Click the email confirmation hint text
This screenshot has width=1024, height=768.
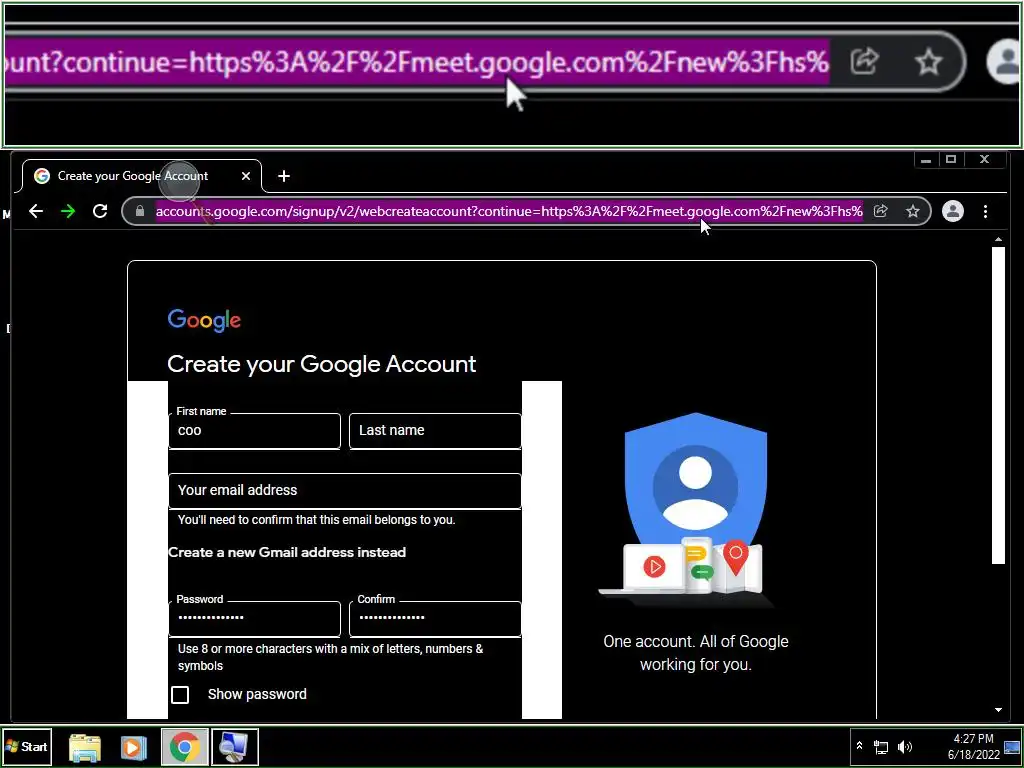pos(317,520)
